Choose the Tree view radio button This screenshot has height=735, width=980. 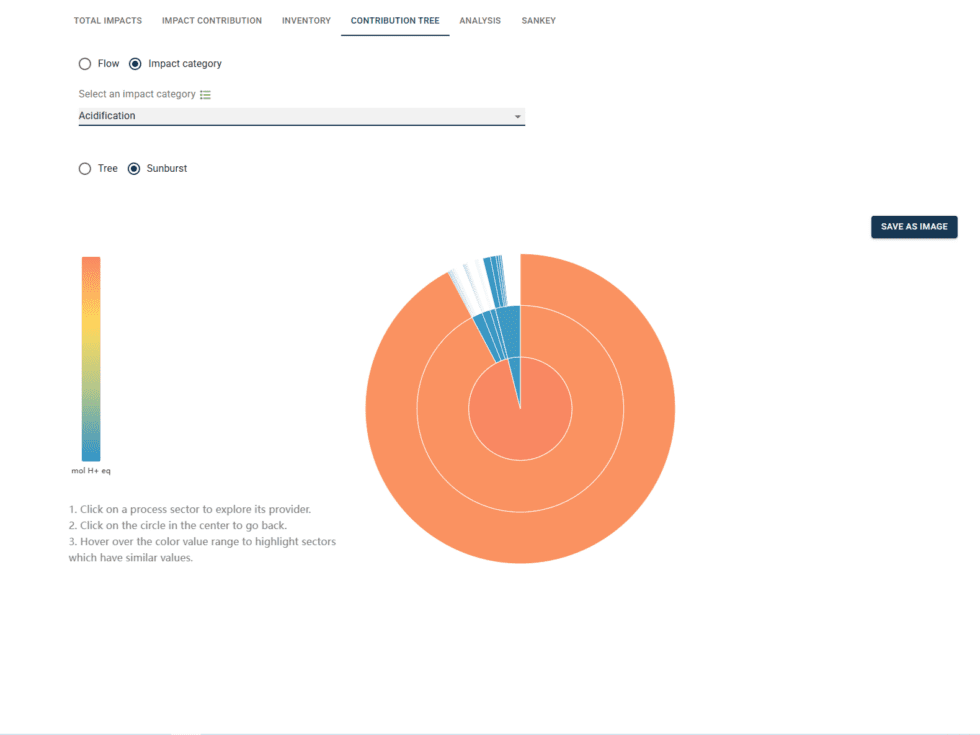(x=85, y=169)
